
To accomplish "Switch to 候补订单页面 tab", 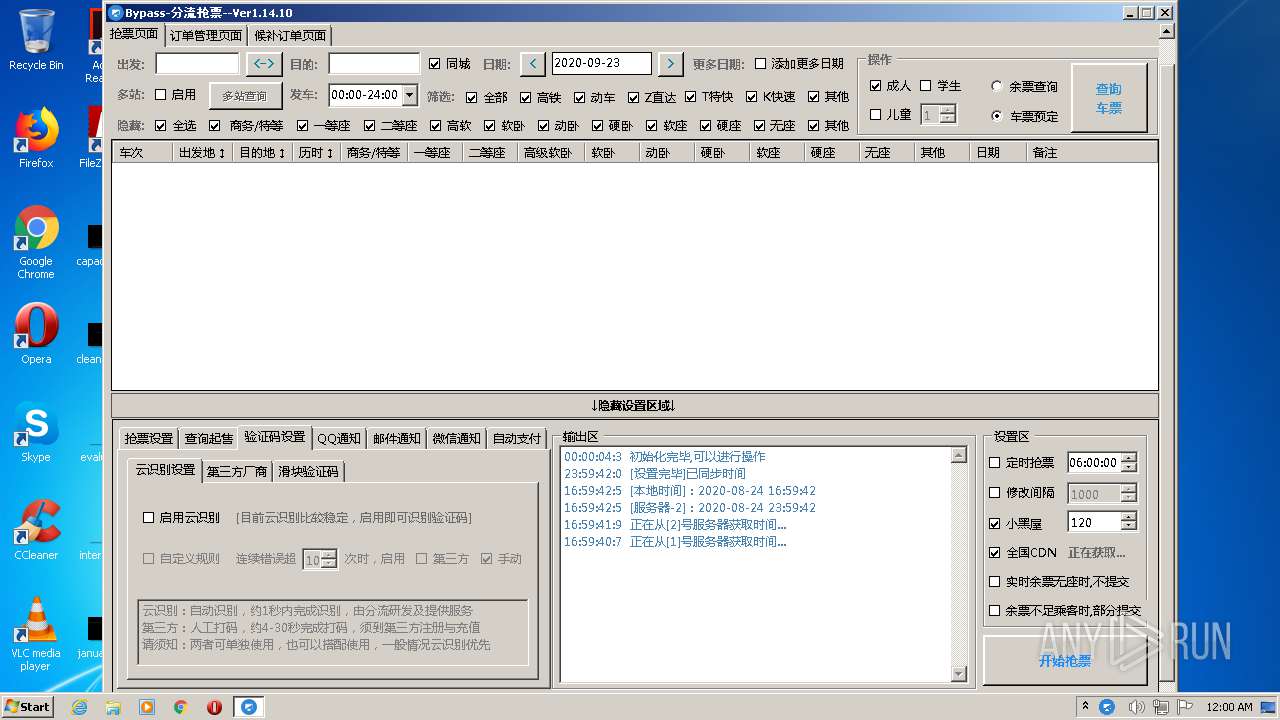I will 290,35.
